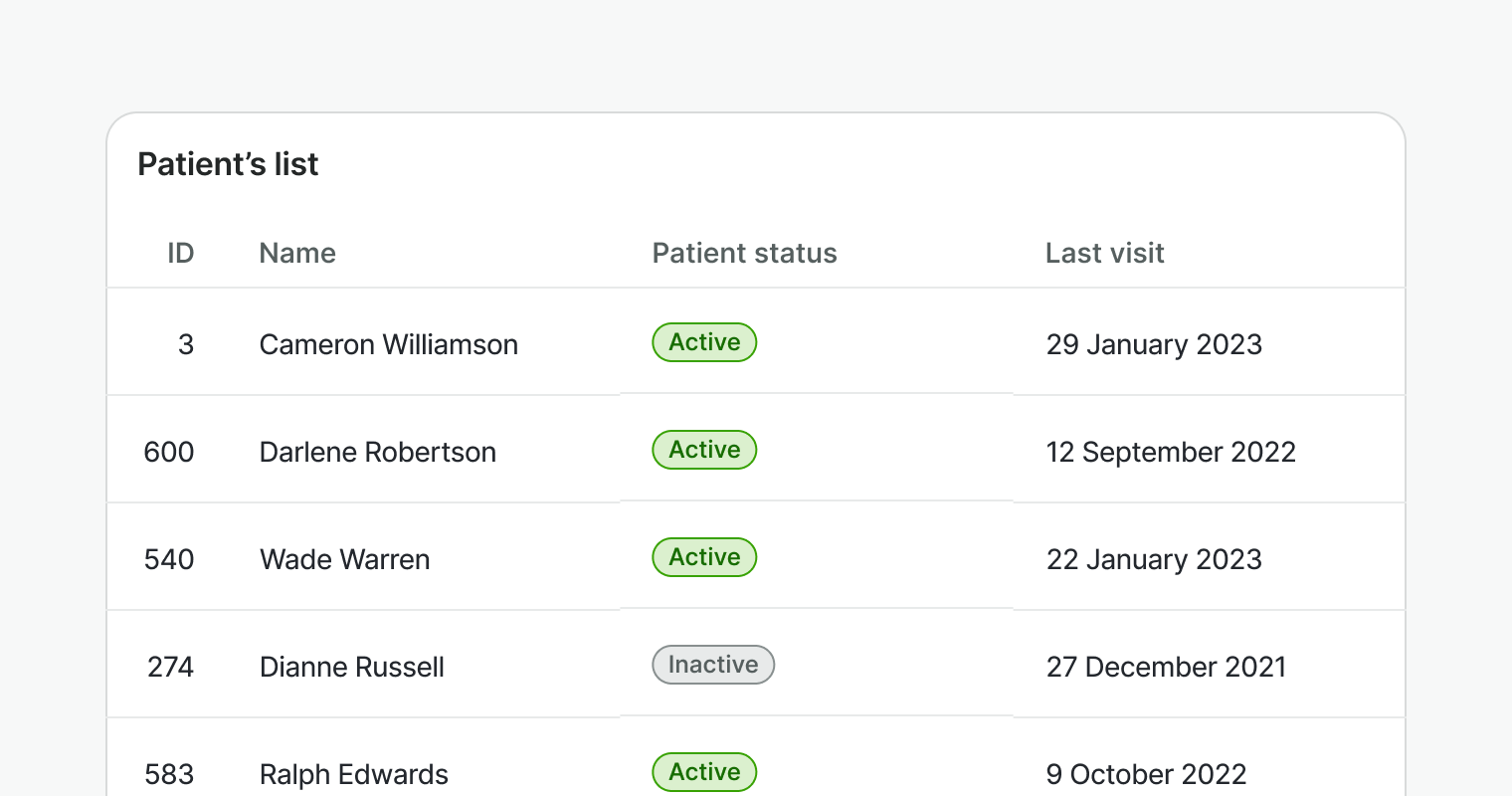Click the ID column header
This screenshot has height=796, width=1512.
click(180, 253)
